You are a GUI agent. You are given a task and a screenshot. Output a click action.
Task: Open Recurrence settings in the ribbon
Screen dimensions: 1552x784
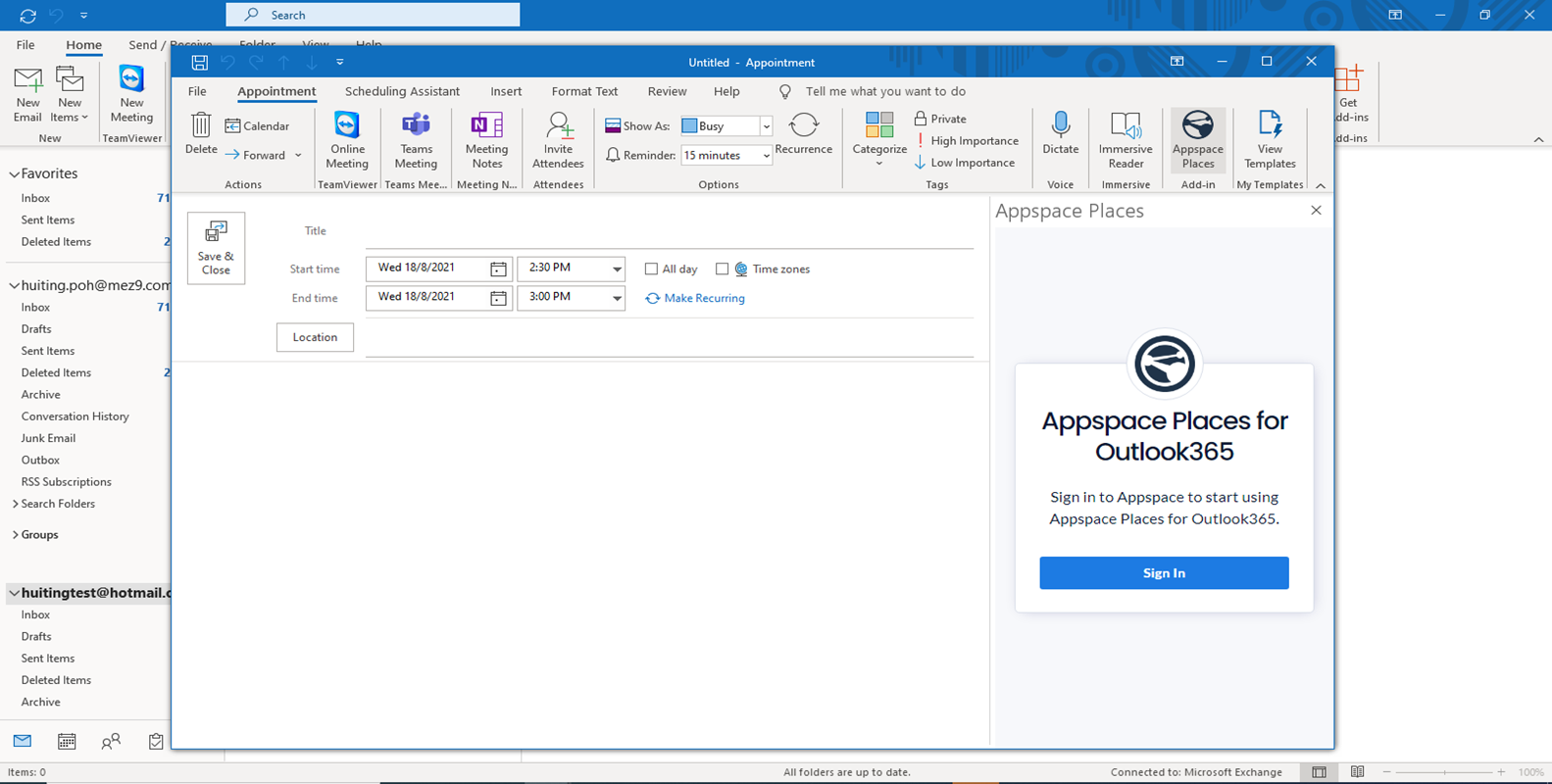pyautogui.click(x=803, y=134)
